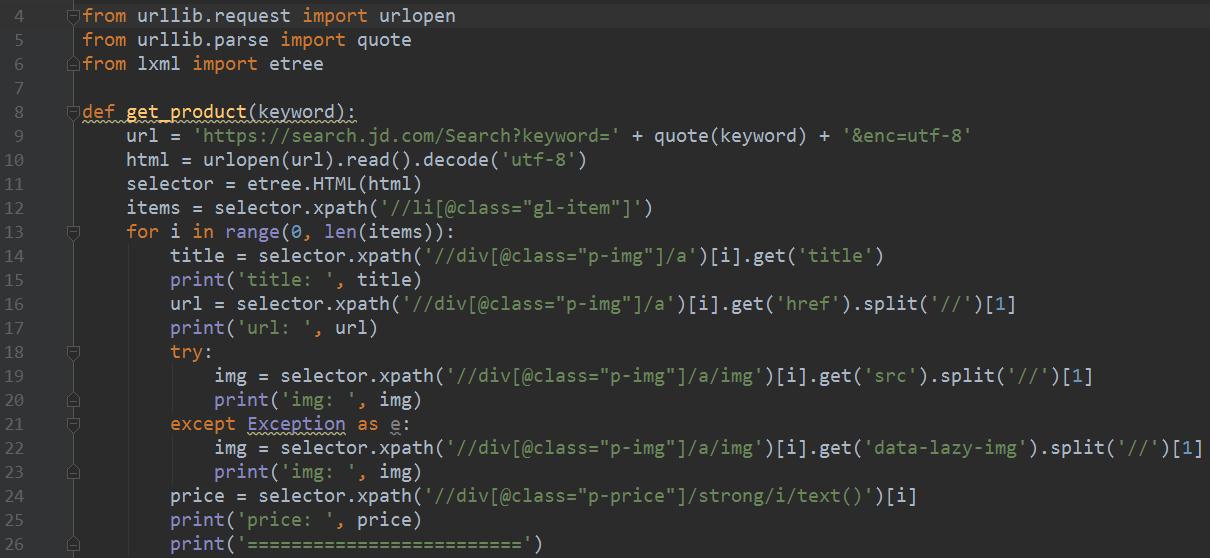This screenshot has height=558, width=1210.
Task: Click the 'try' keyword
Action: (x=186, y=352)
